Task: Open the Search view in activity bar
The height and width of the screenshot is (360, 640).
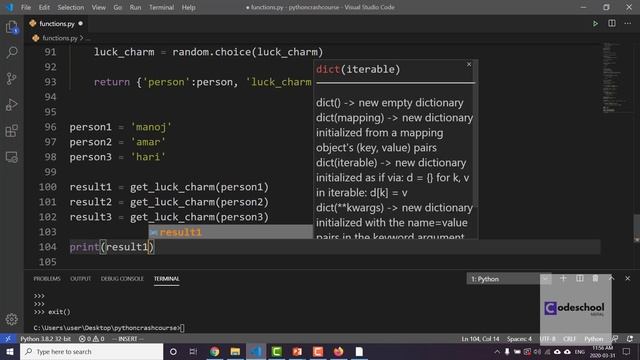Action: [x=12, y=52]
